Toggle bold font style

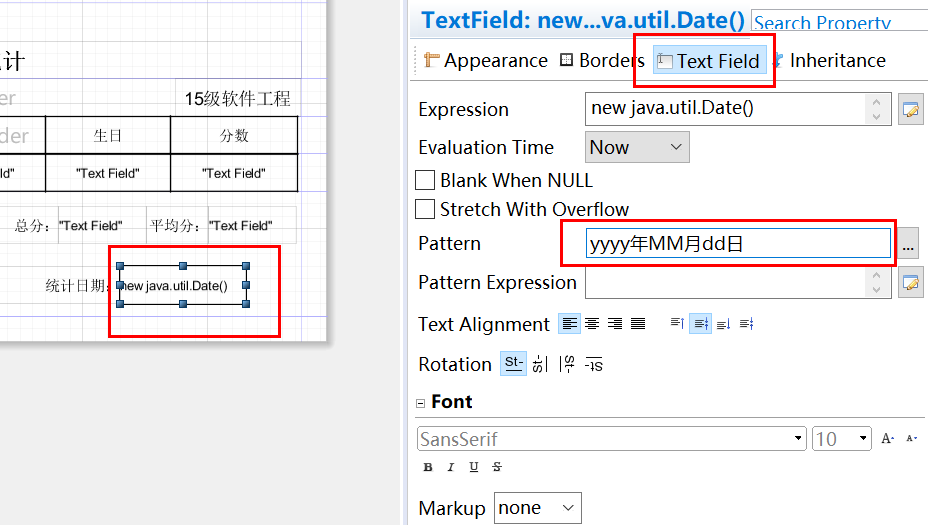[x=428, y=467]
